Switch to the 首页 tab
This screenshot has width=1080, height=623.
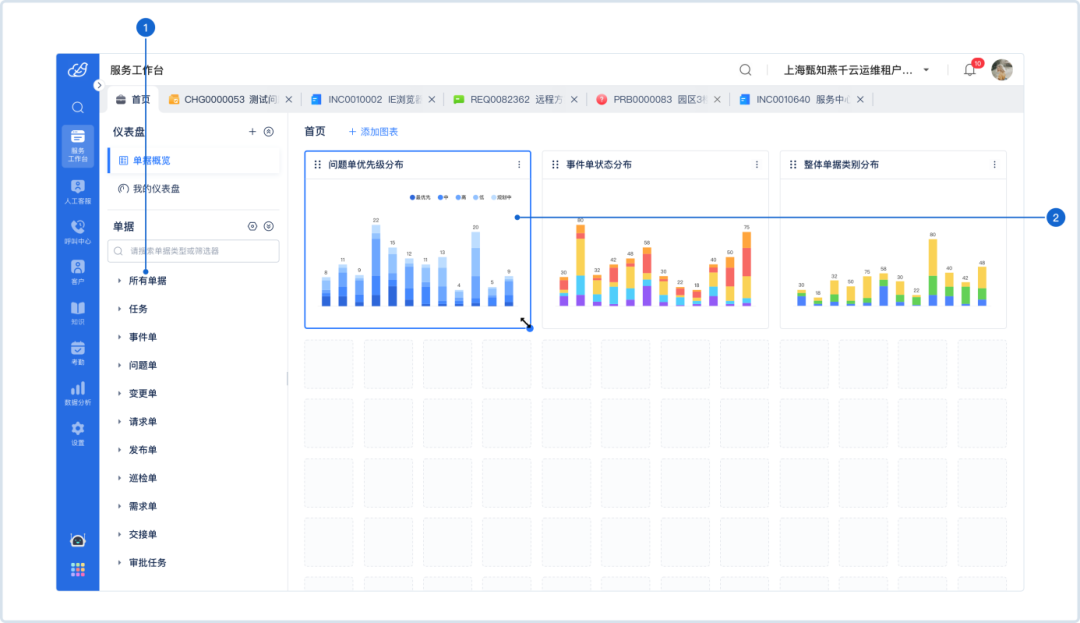pos(133,99)
